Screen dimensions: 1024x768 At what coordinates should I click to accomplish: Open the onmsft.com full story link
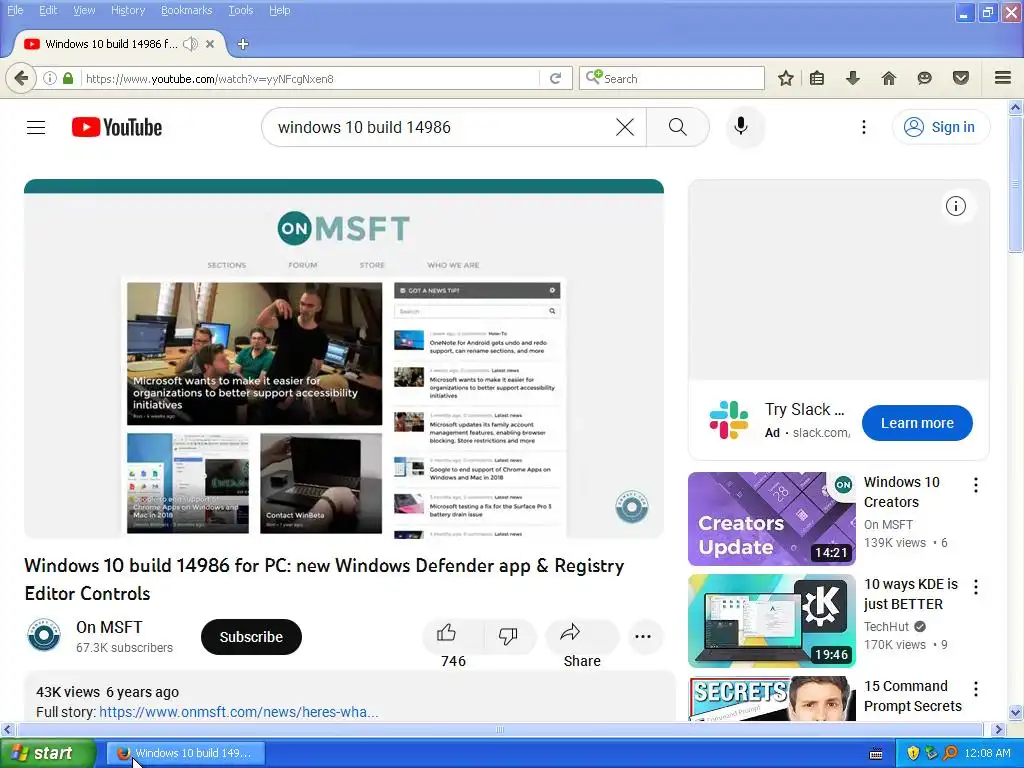(238, 712)
